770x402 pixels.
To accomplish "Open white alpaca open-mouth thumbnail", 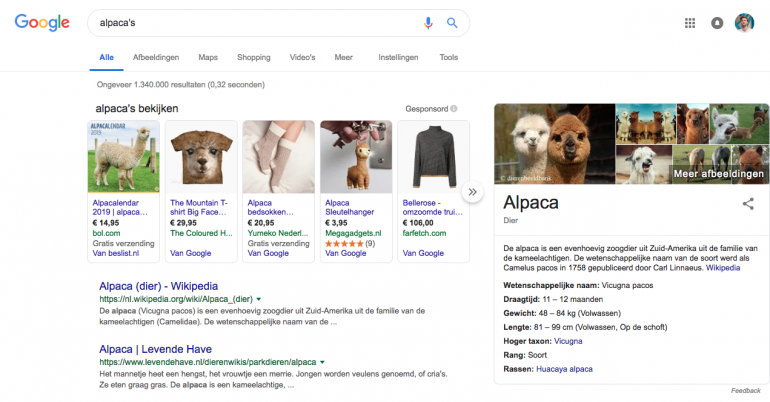I will point(644,165).
